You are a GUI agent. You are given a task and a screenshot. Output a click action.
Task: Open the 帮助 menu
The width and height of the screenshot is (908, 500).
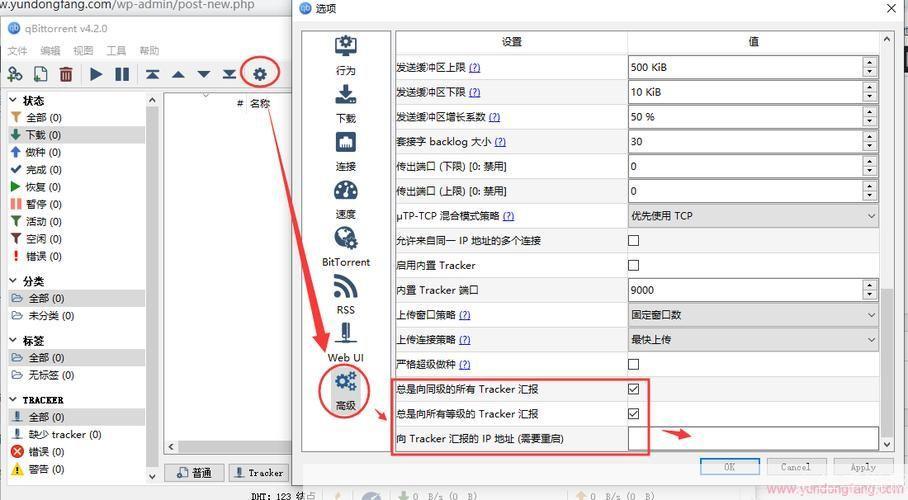[149, 51]
